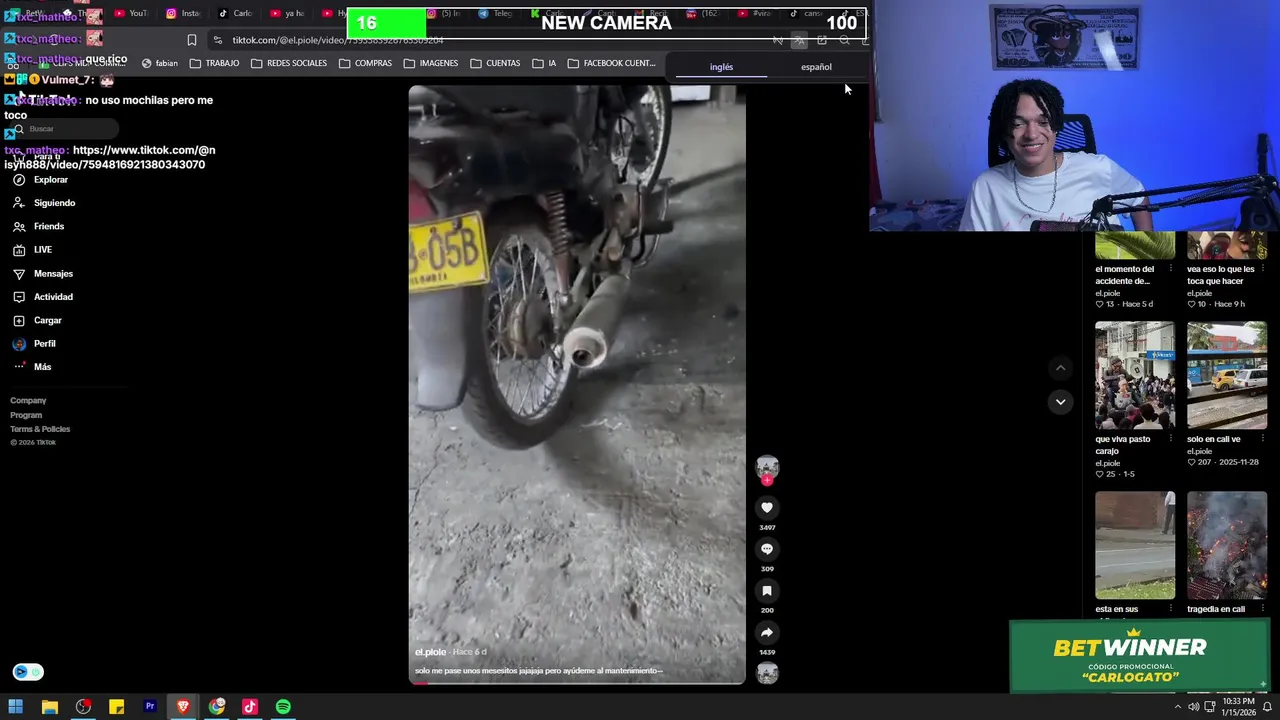
Task: Expand hidden system tray icons
Action: click(x=1177, y=707)
